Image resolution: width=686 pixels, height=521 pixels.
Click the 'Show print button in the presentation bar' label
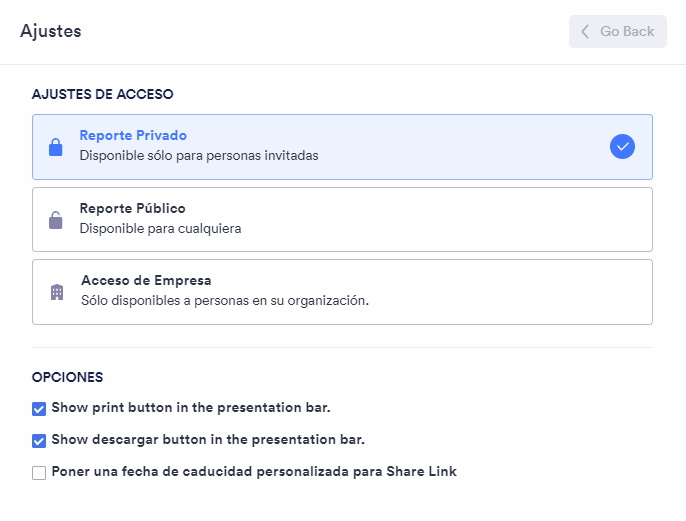[x=191, y=408]
